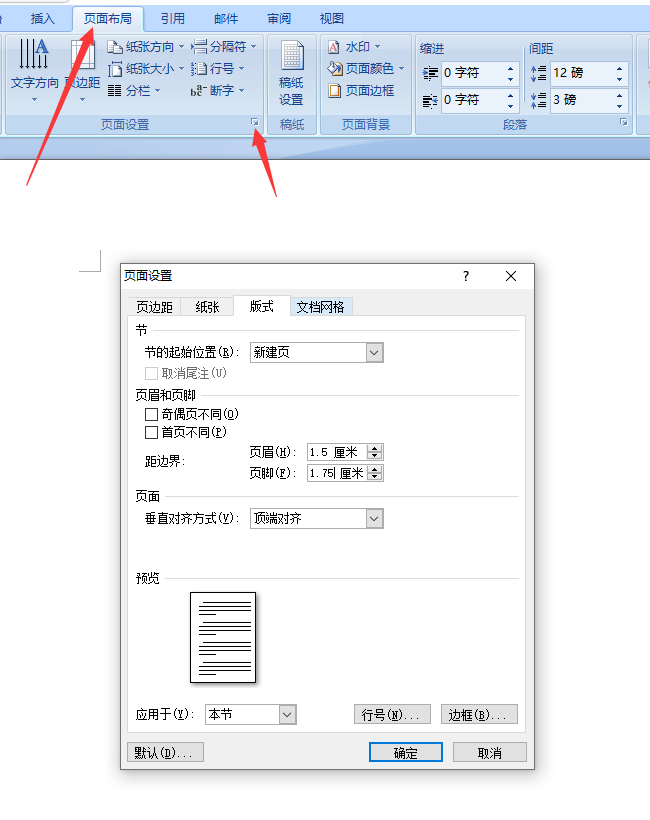Open the 文档网格 dialog tab
The image size is (650, 820).
(321, 307)
